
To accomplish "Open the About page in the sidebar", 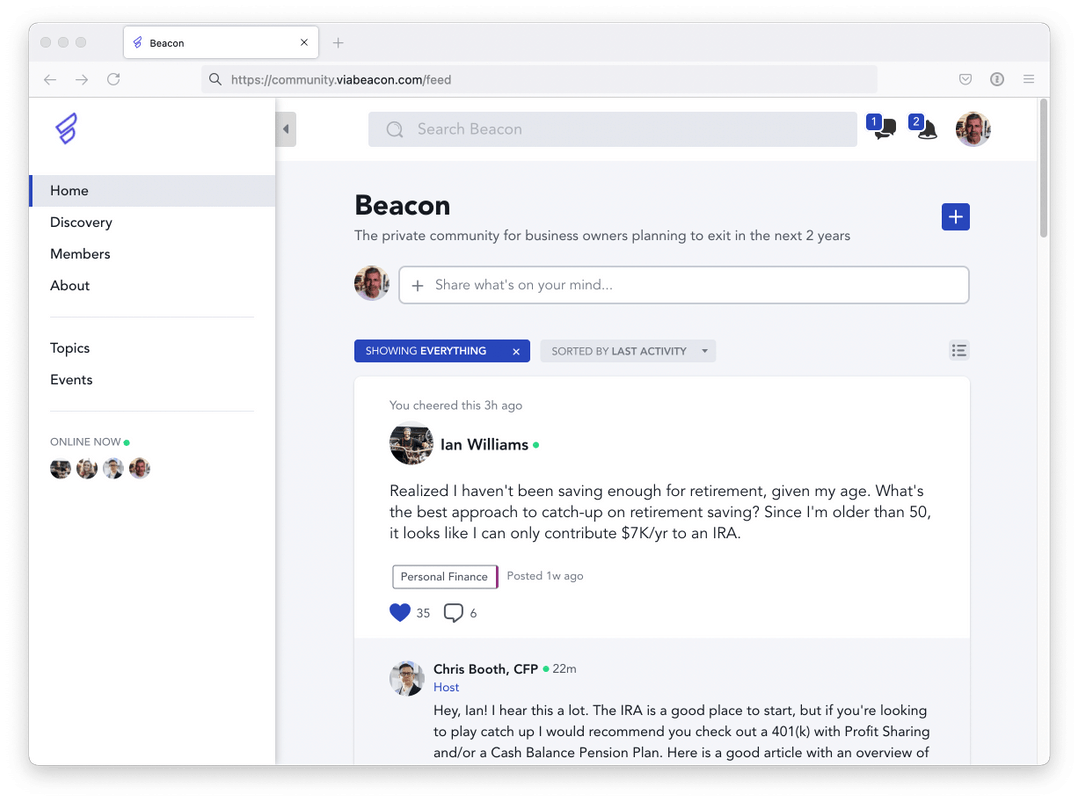I will (x=70, y=286).
